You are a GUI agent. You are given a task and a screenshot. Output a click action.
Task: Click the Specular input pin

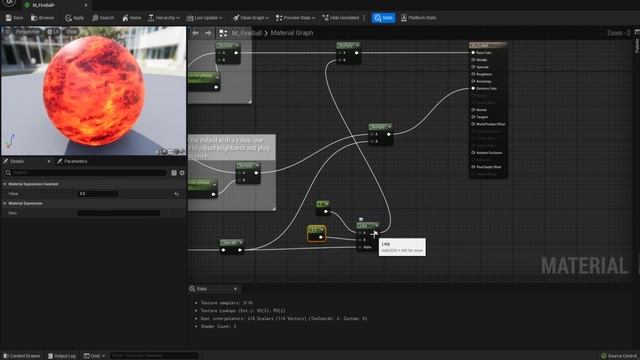473,67
